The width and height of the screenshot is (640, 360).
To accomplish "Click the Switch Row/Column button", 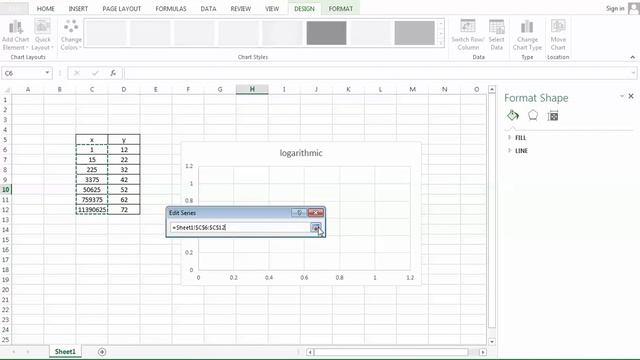I will (x=468, y=35).
